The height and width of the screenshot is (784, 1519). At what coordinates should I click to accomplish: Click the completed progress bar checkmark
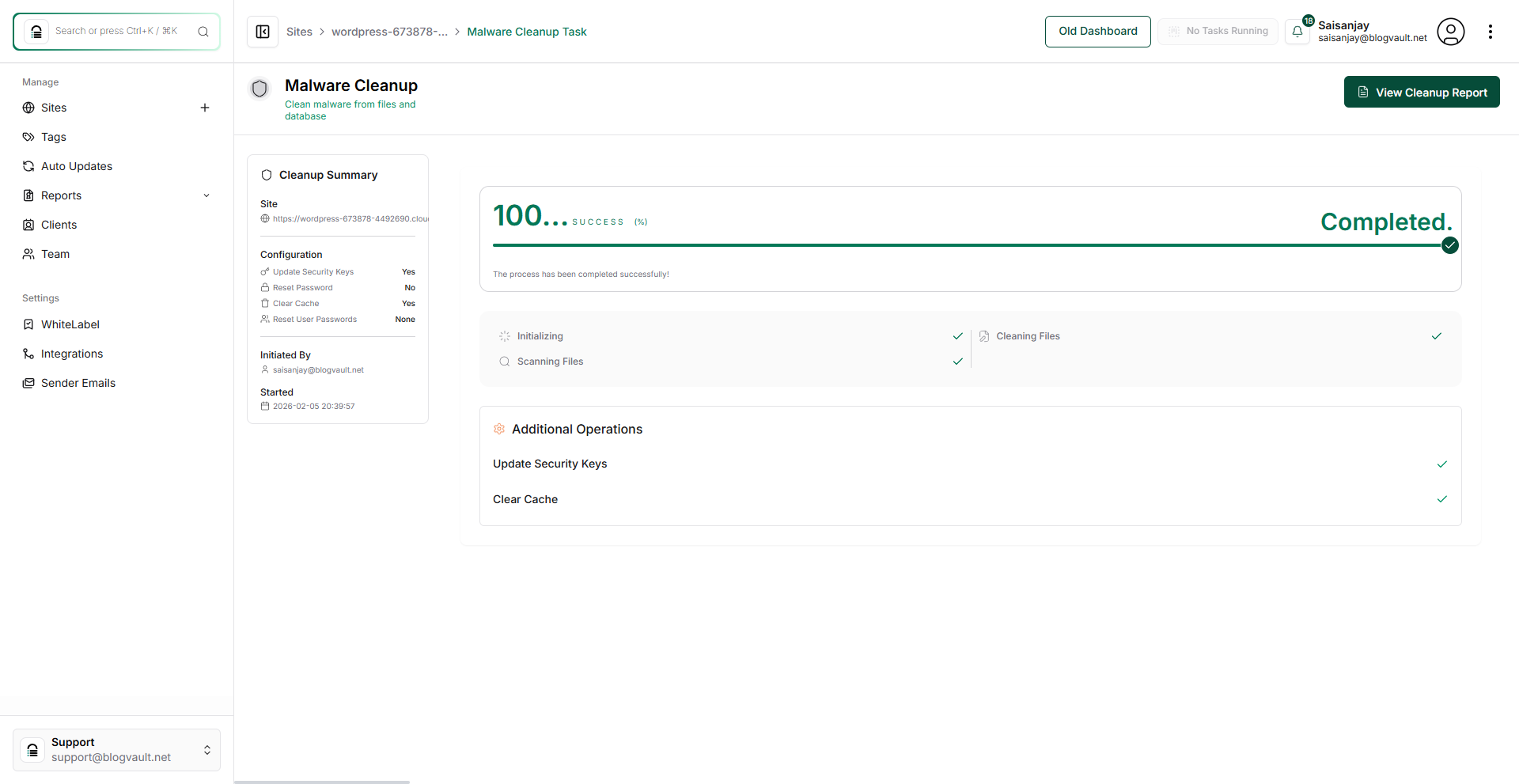pyautogui.click(x=1450, y=245)
